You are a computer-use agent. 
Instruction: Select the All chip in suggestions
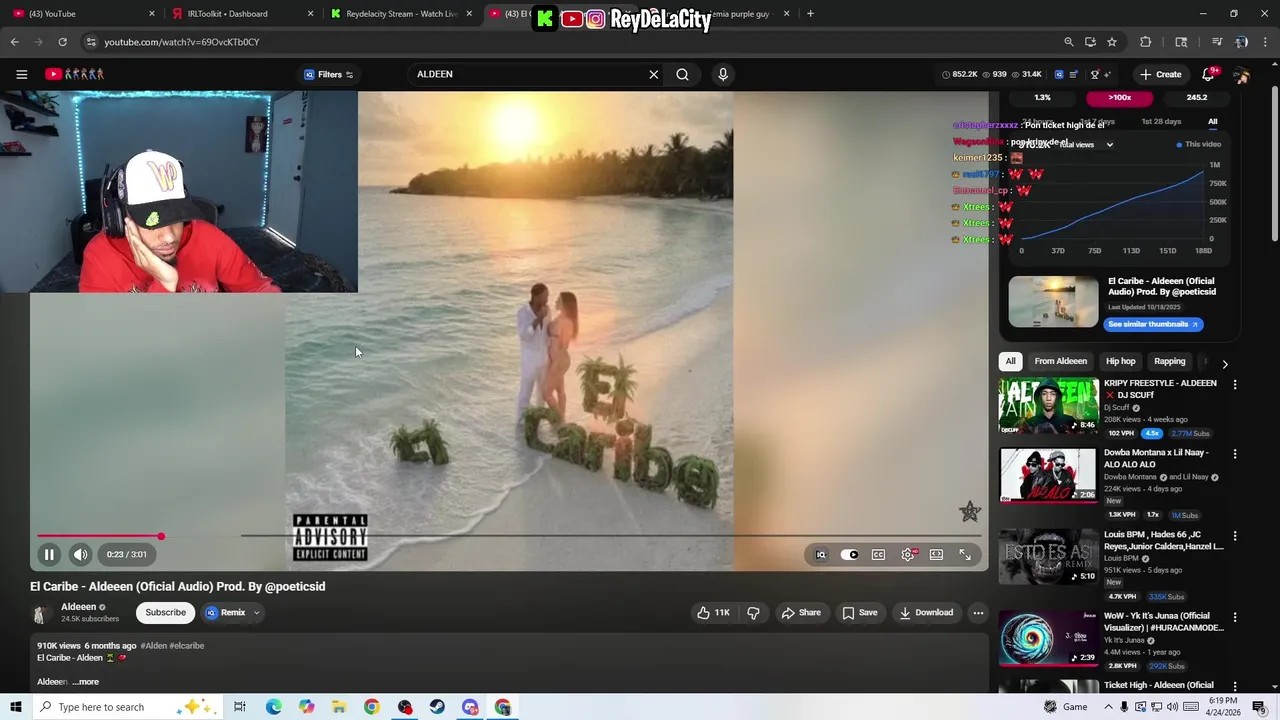[x=1010, y=361]
